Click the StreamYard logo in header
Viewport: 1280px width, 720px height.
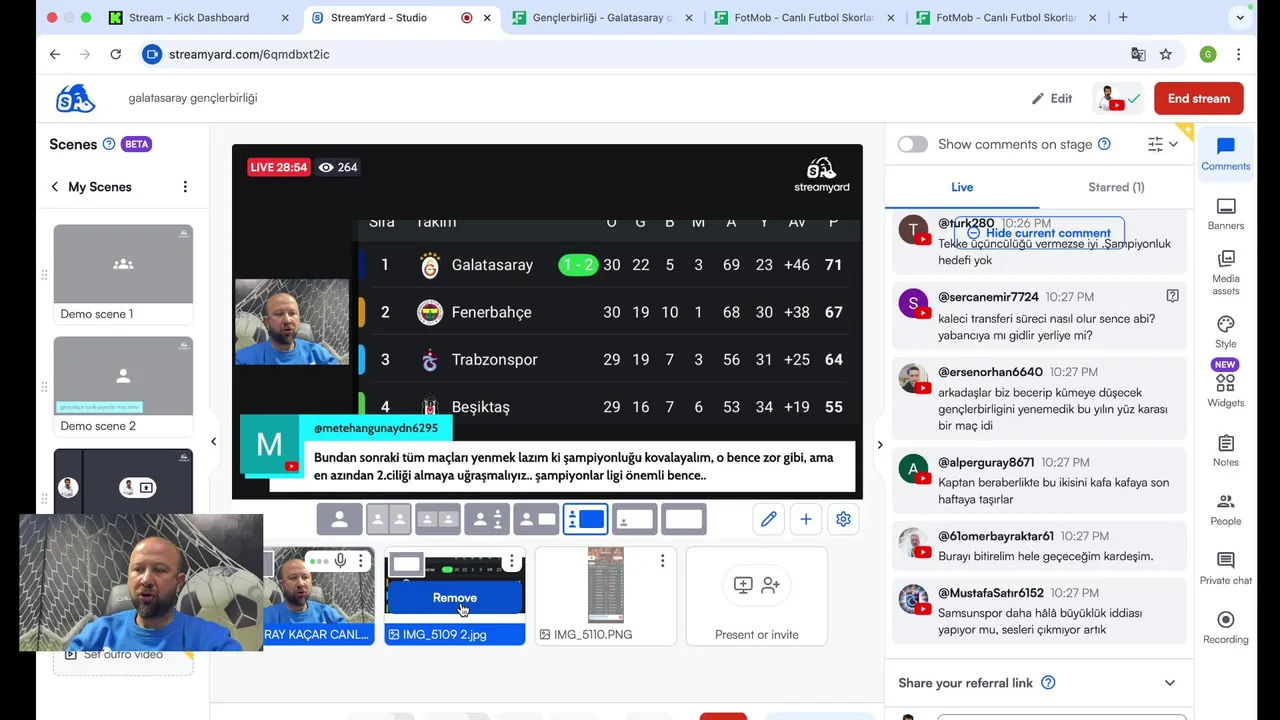(x=76, y=98)
